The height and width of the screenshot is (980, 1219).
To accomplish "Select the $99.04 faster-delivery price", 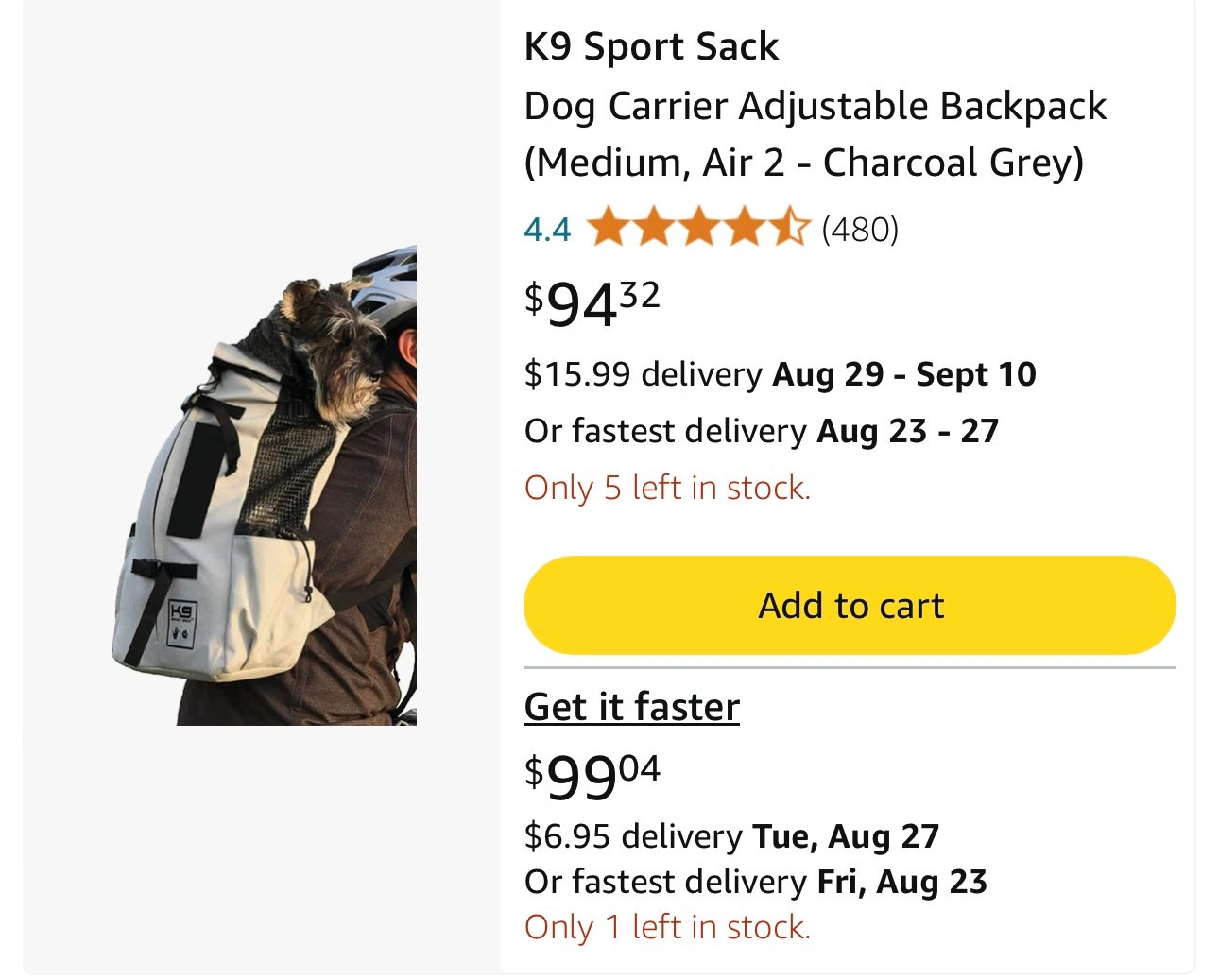I will 592,775.
